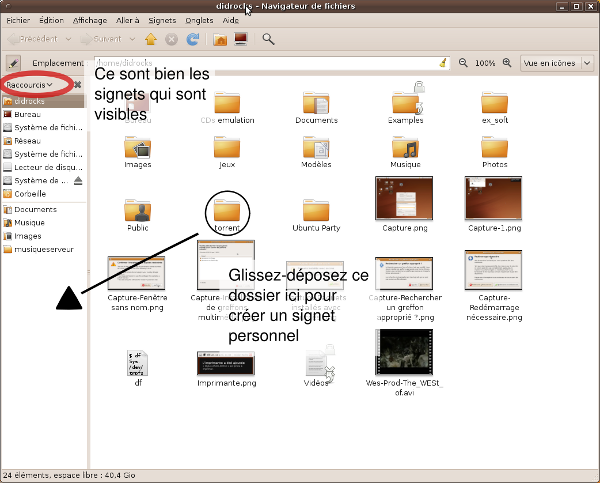Click the Home folder toolbar icon

220,39
